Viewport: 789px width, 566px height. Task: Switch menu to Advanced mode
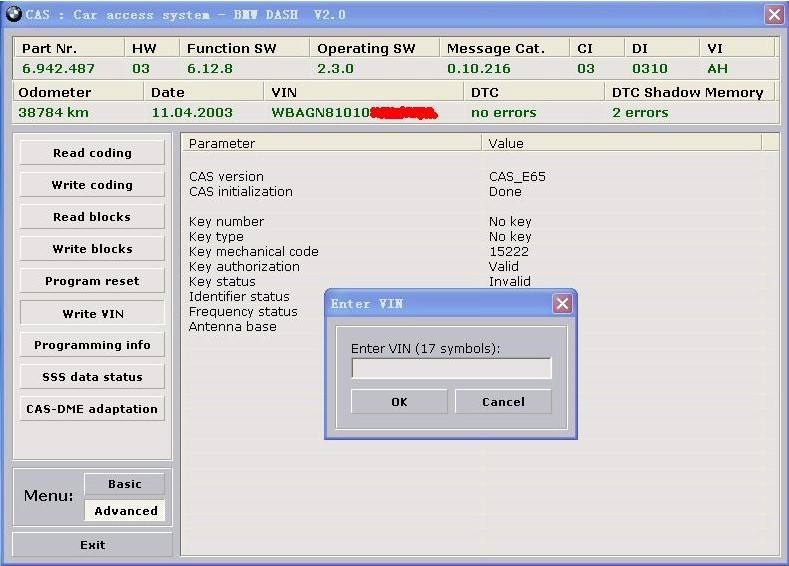pos(126,510)
